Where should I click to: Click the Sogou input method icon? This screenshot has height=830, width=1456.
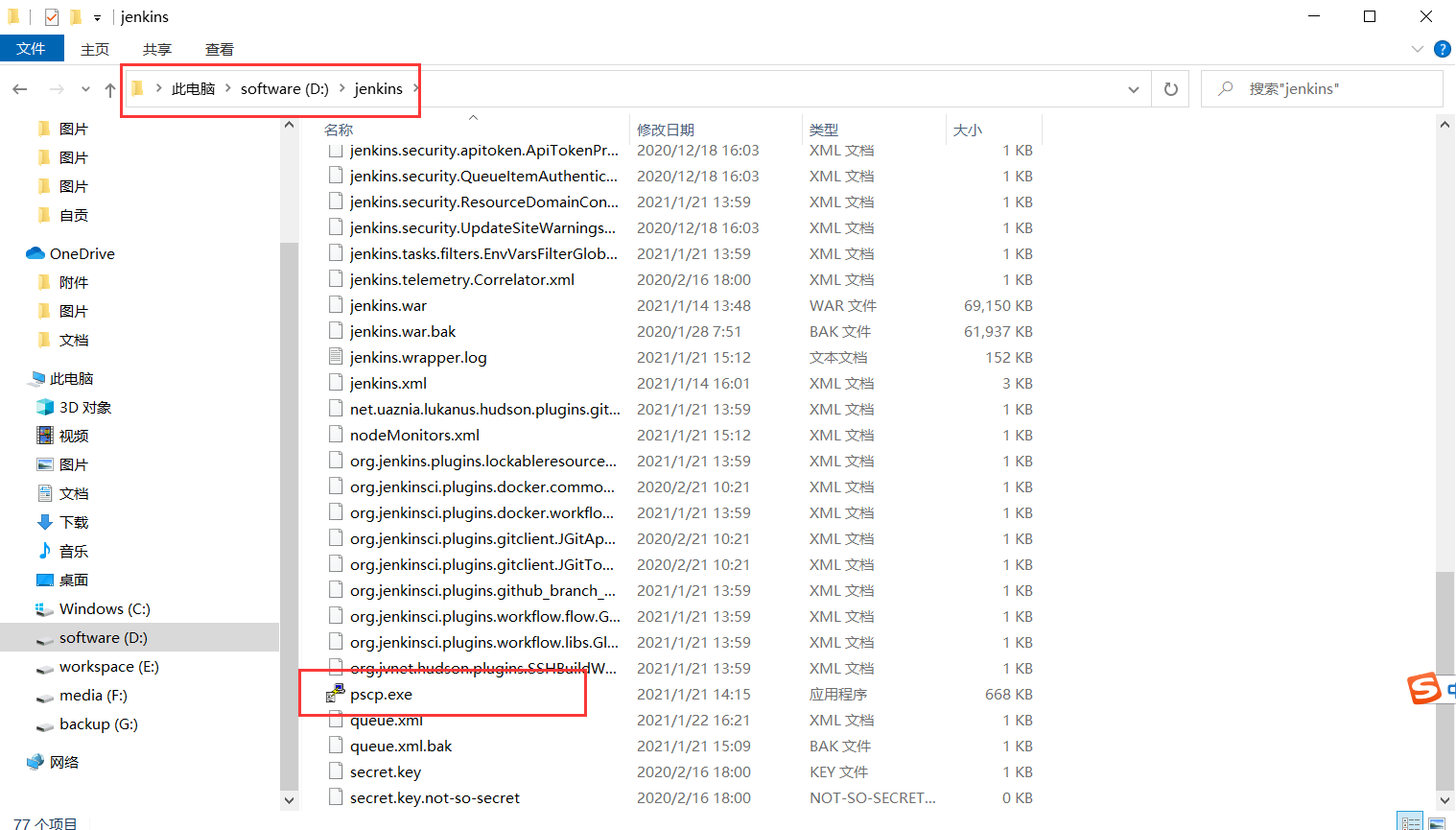pyautogui.click(x=1424, y=688)
